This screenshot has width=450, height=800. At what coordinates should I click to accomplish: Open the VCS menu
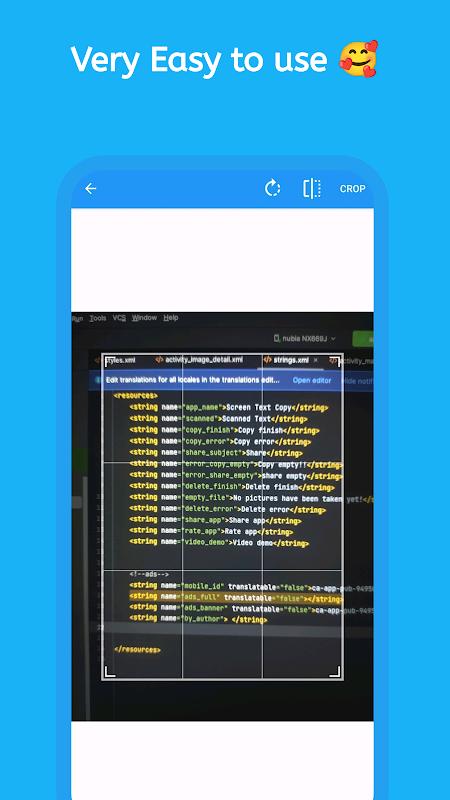119,318
